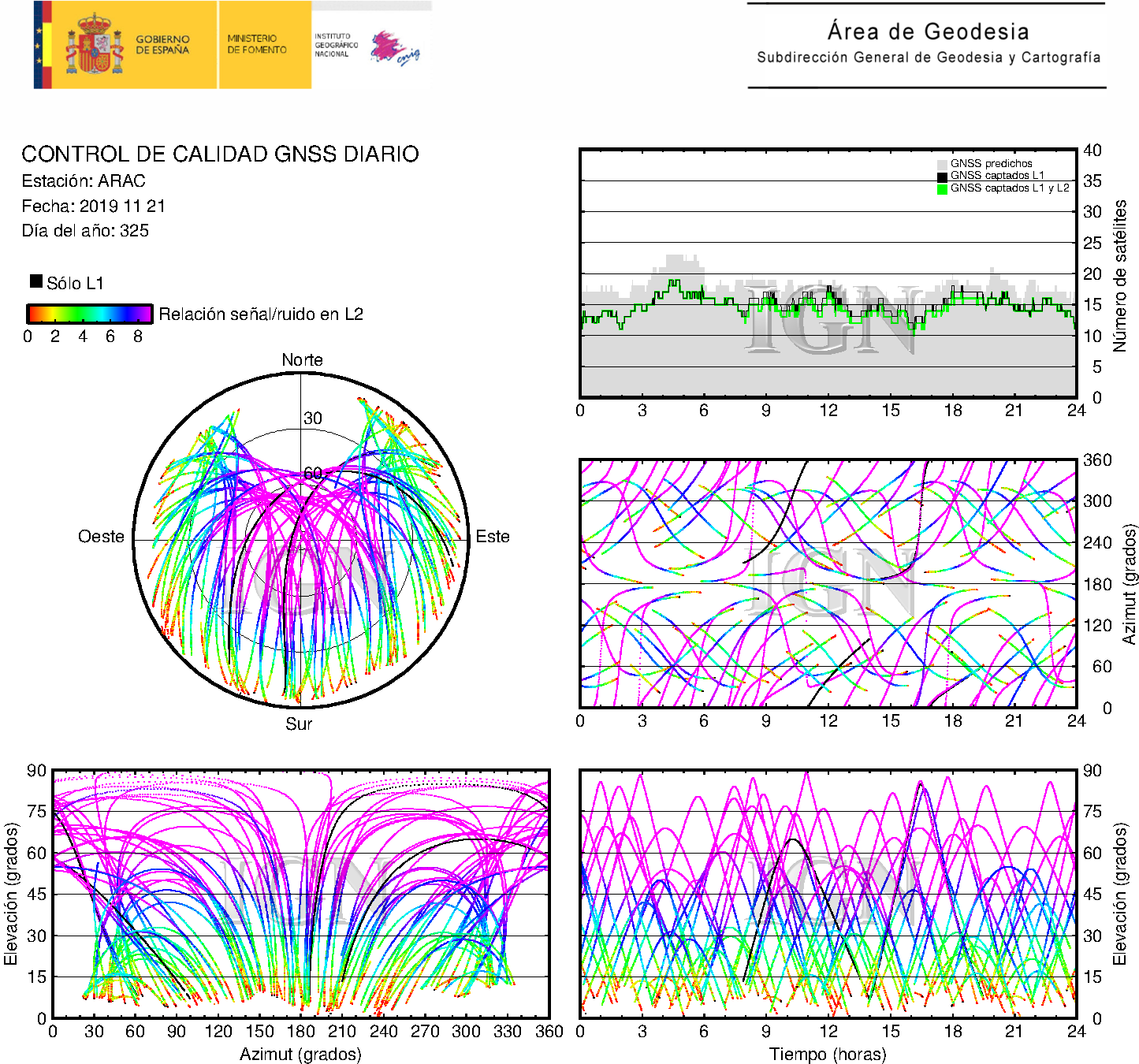This screenshot has width=1139, height=1064.
Task: Select the 'Ministerio de Fomento' label
Action: tap(257, 44)
